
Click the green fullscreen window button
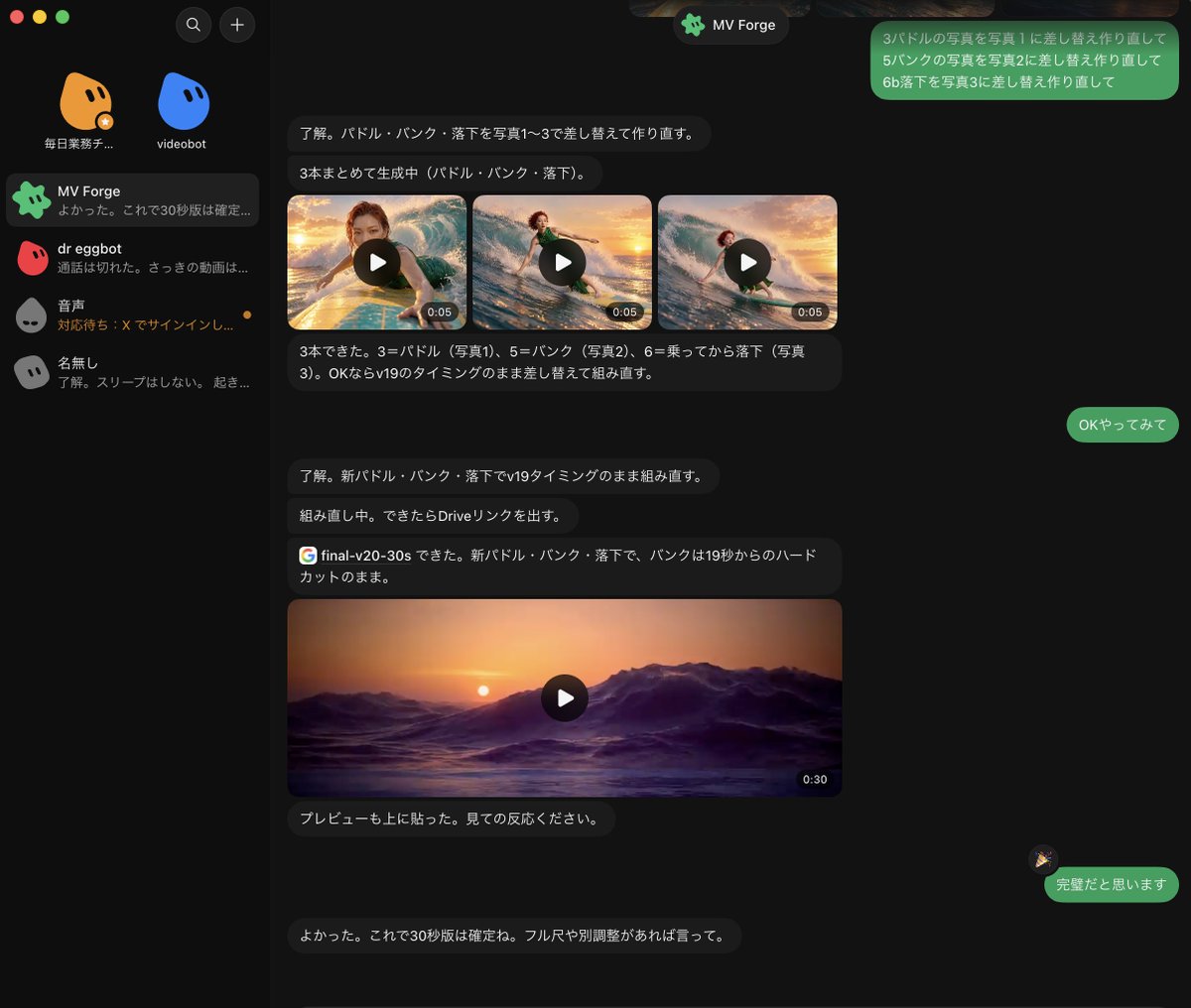(x=63, y=17)
